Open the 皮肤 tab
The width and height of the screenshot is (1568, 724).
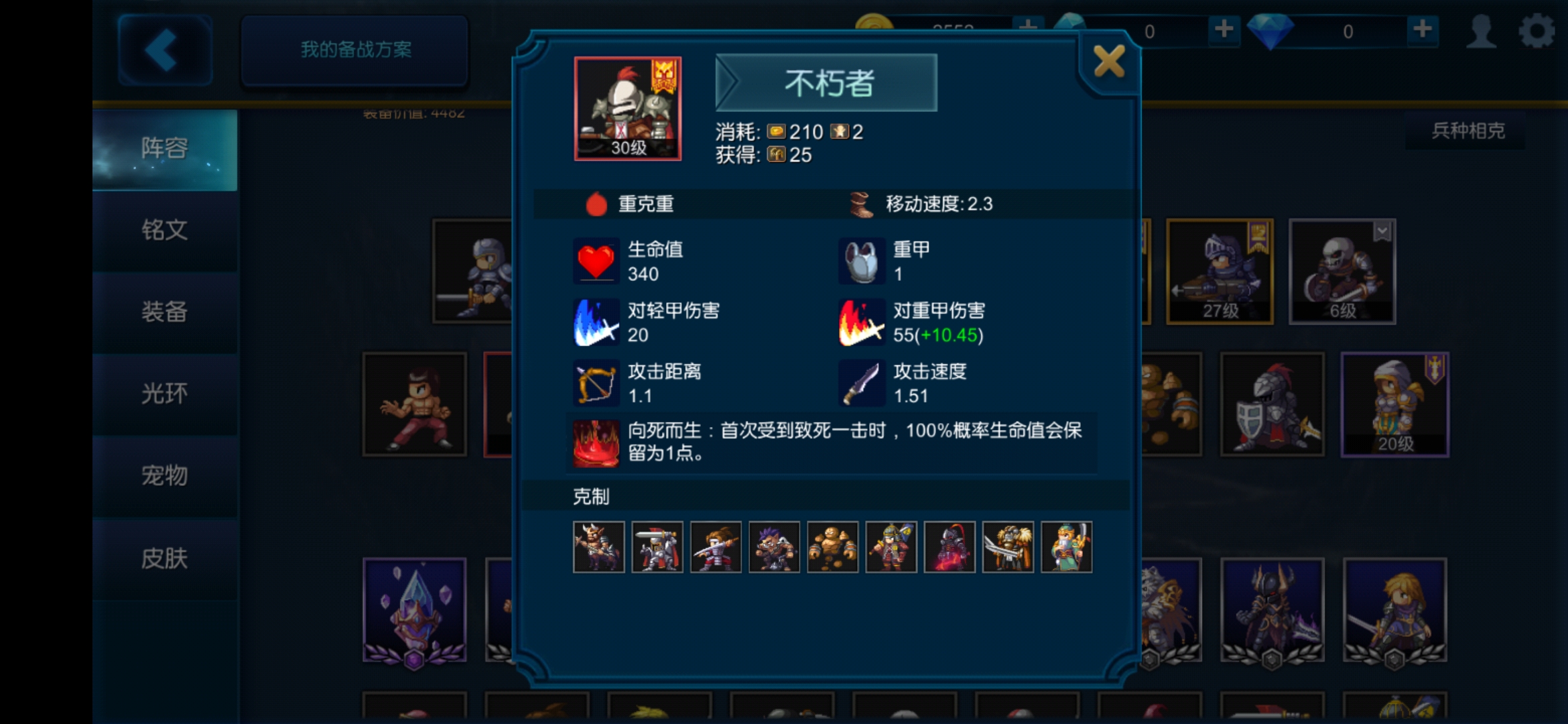[165, 558]
